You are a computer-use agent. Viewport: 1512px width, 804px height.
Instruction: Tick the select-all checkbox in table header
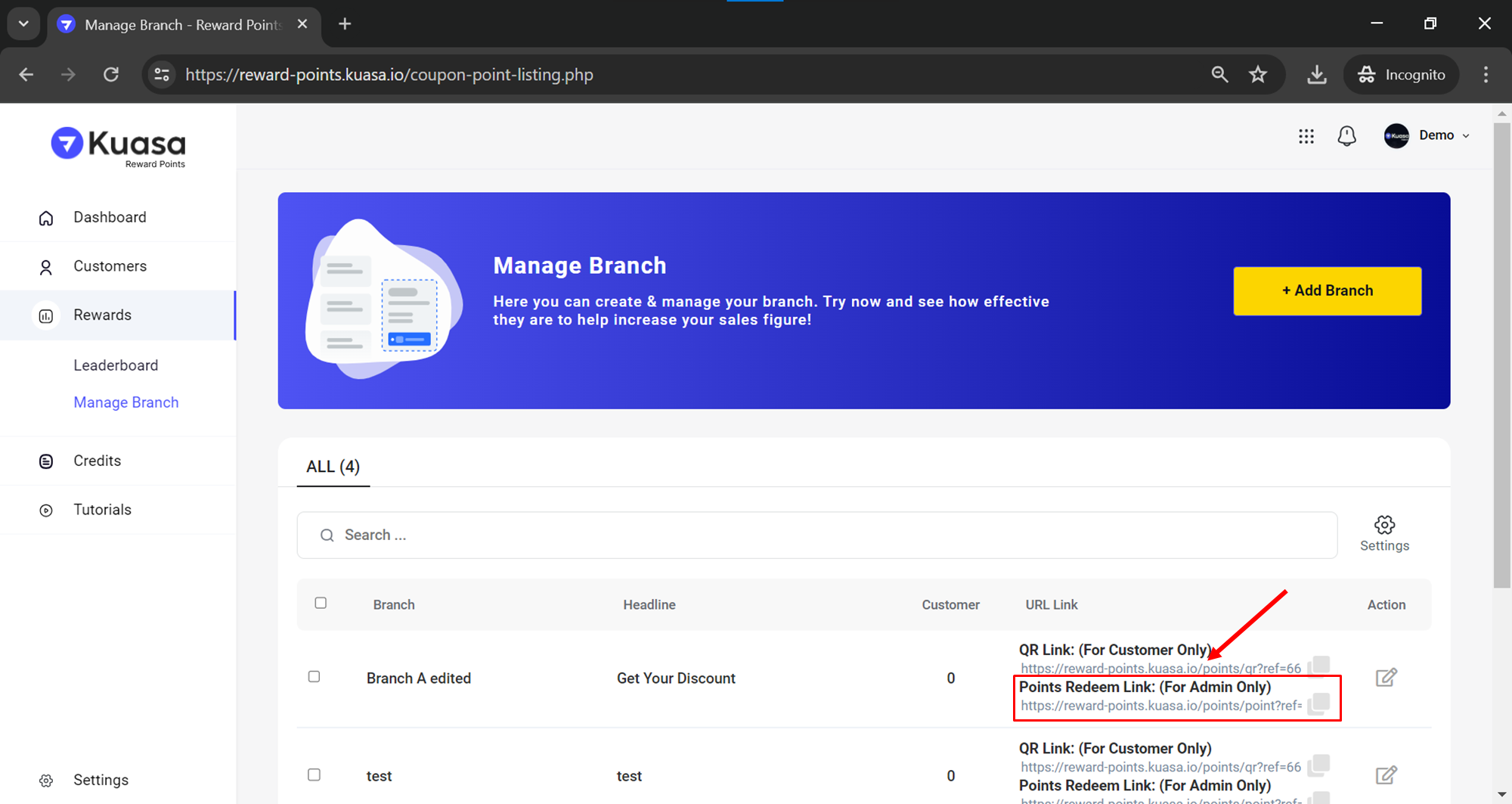point(321,603)
